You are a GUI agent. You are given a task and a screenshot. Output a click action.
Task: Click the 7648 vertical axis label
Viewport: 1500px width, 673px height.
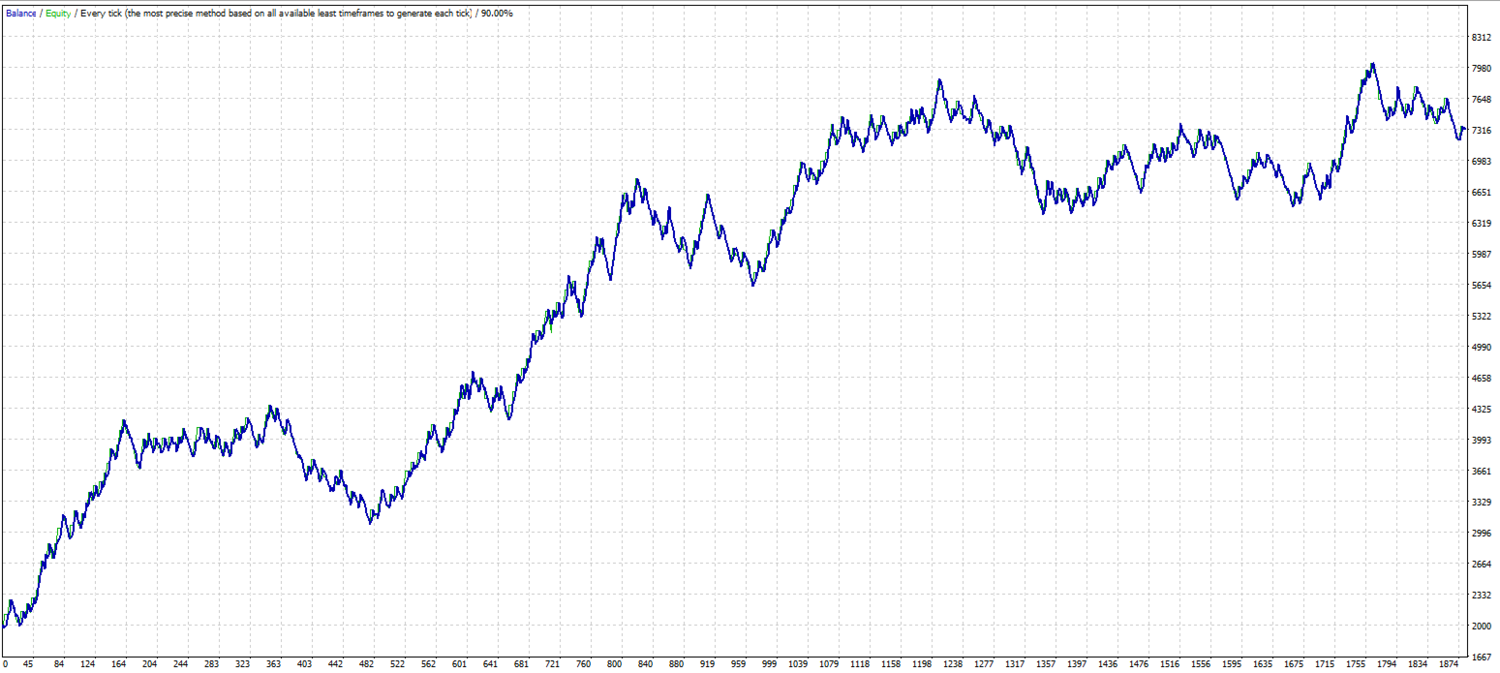1483,100
